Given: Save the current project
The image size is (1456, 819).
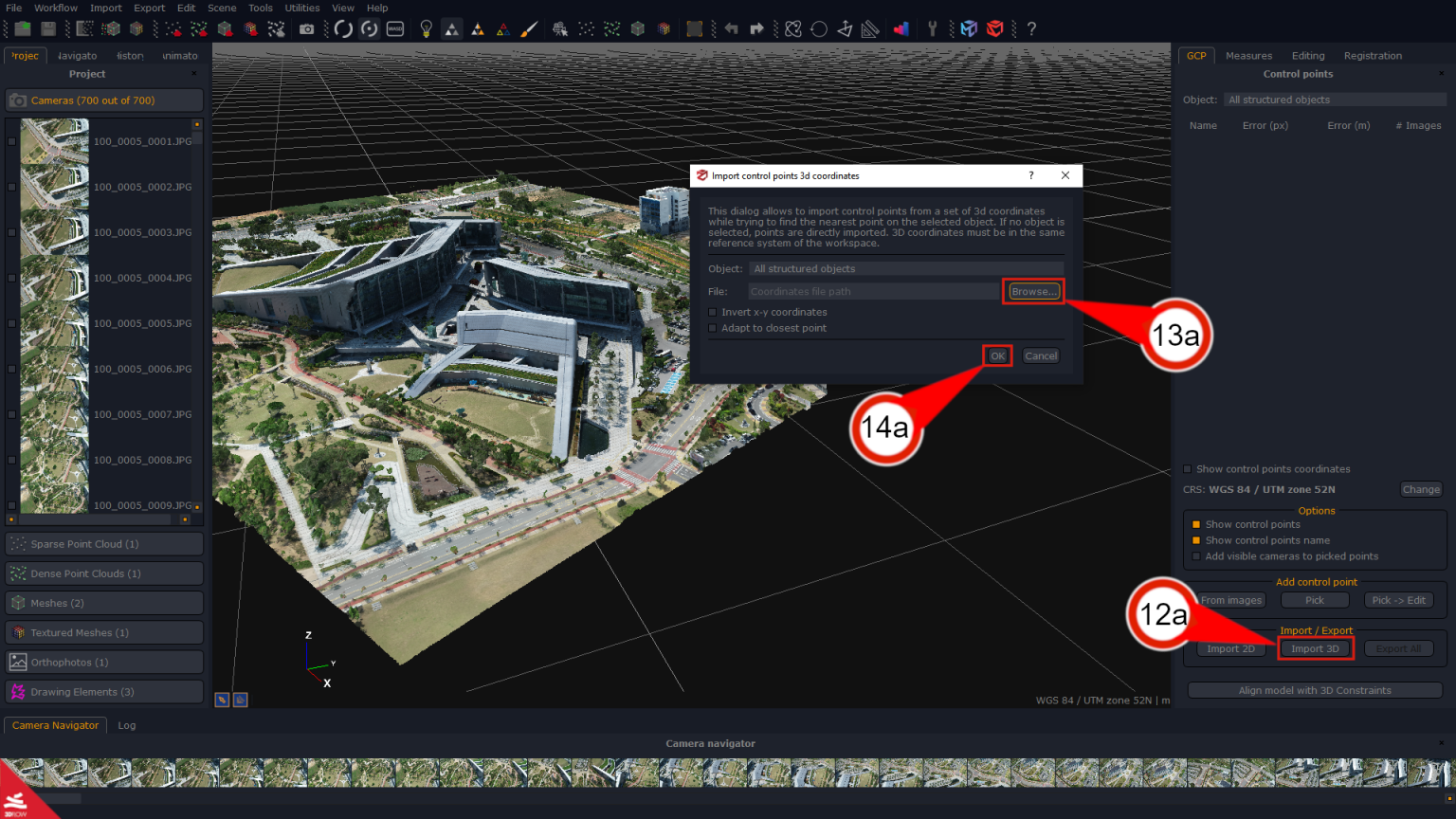Looking at the screenshot, I should [x=47, y=28].
